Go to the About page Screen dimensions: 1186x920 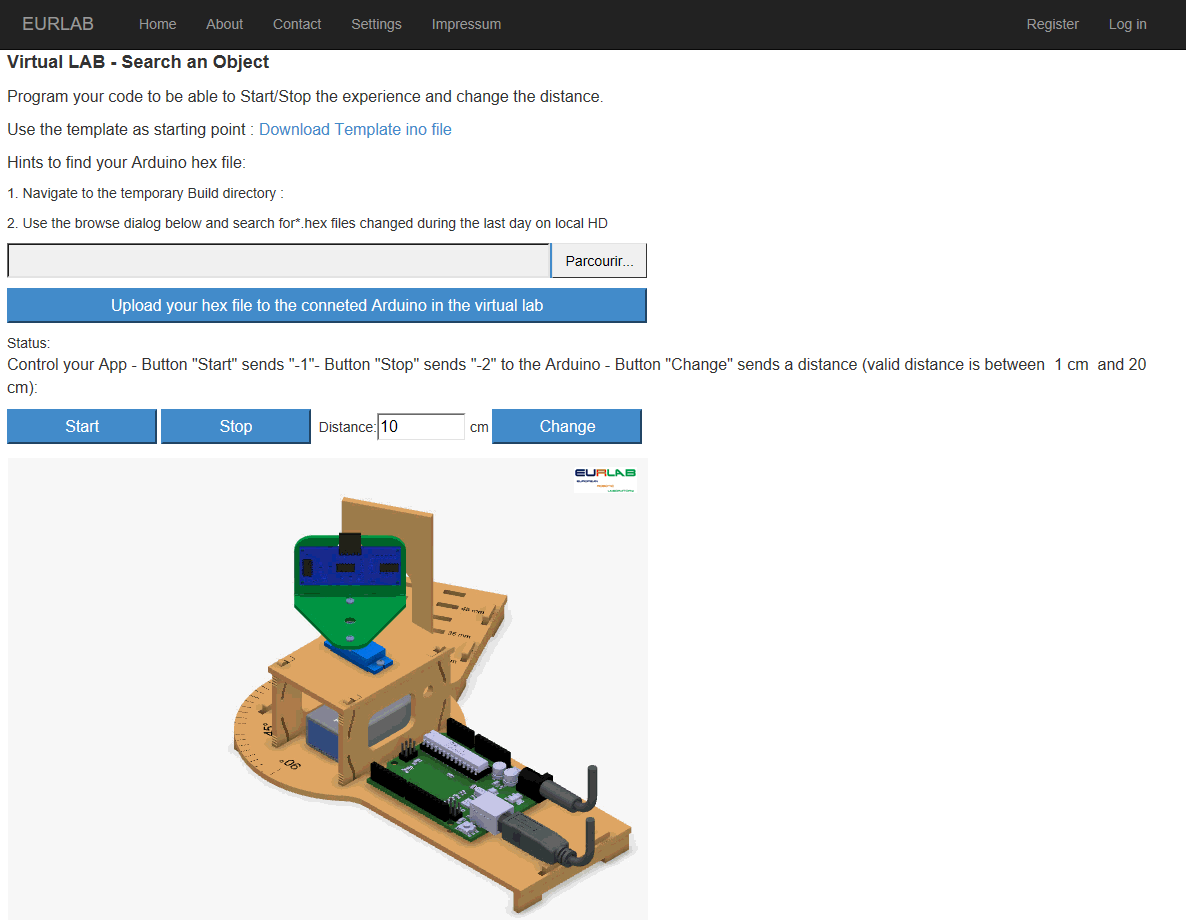224,24
